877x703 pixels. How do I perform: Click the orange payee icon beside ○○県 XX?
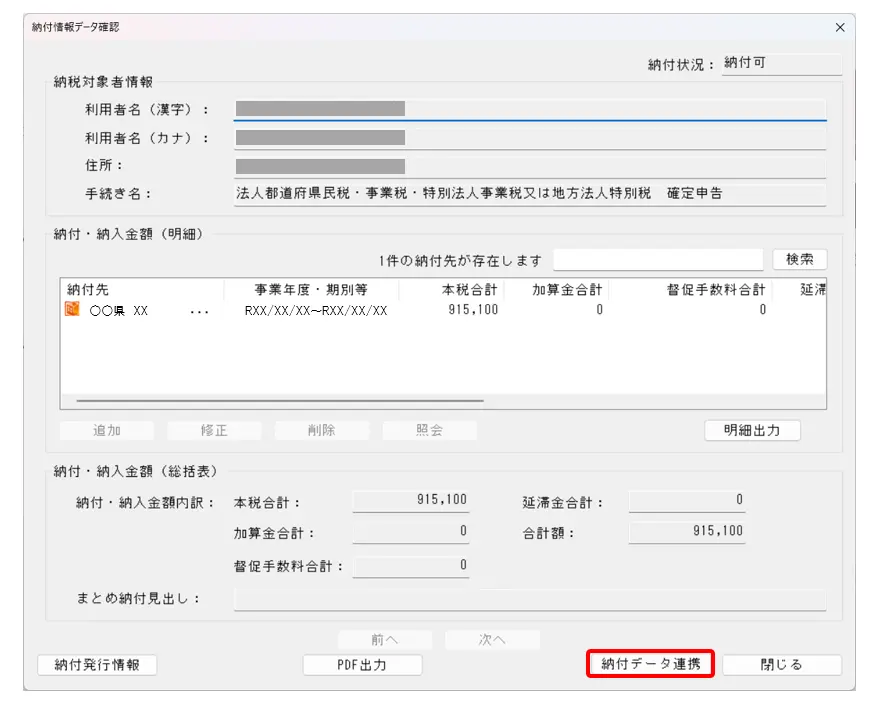pos(72,309)
